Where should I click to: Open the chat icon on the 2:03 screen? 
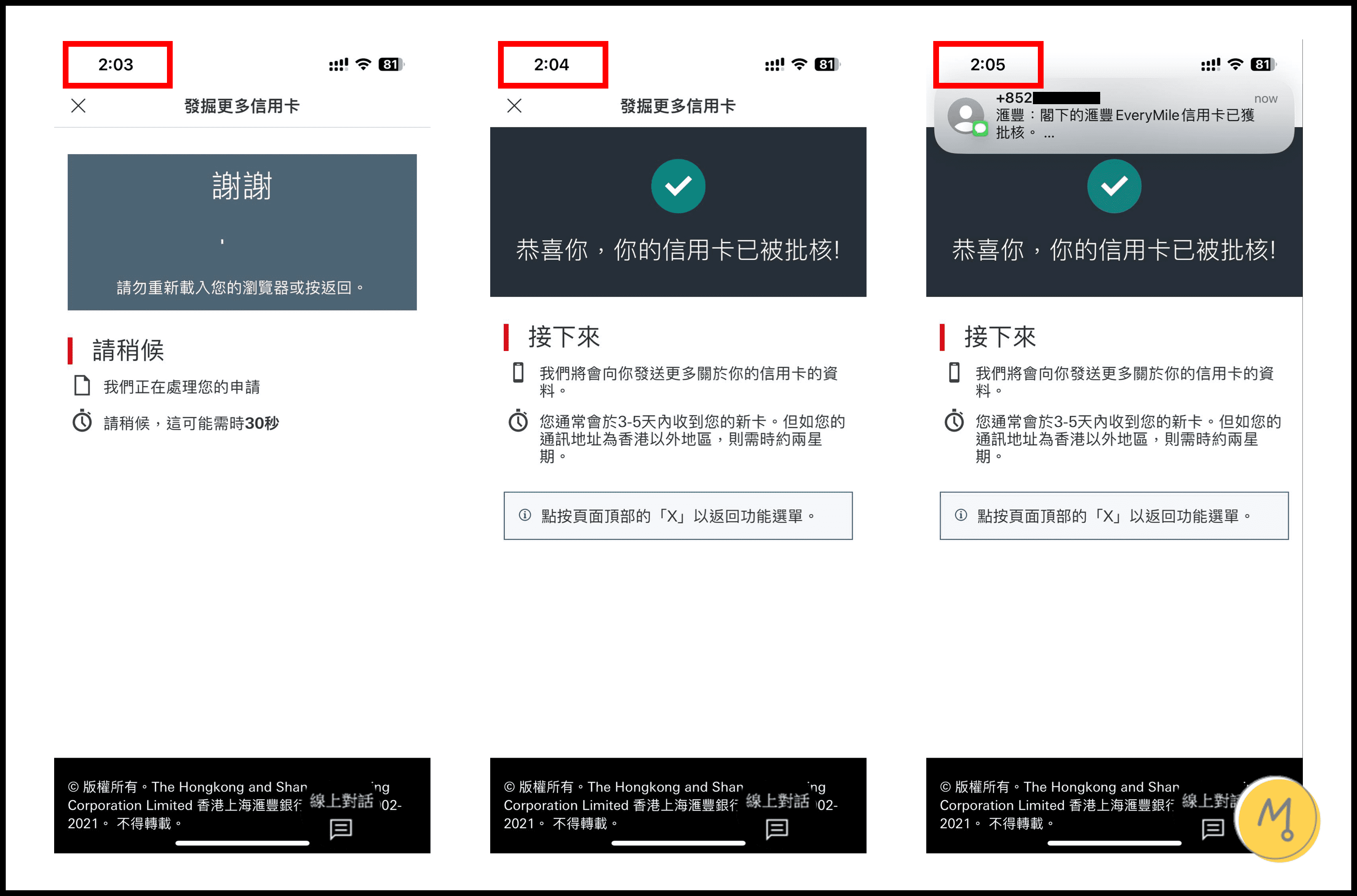click(x=341, y=829)
